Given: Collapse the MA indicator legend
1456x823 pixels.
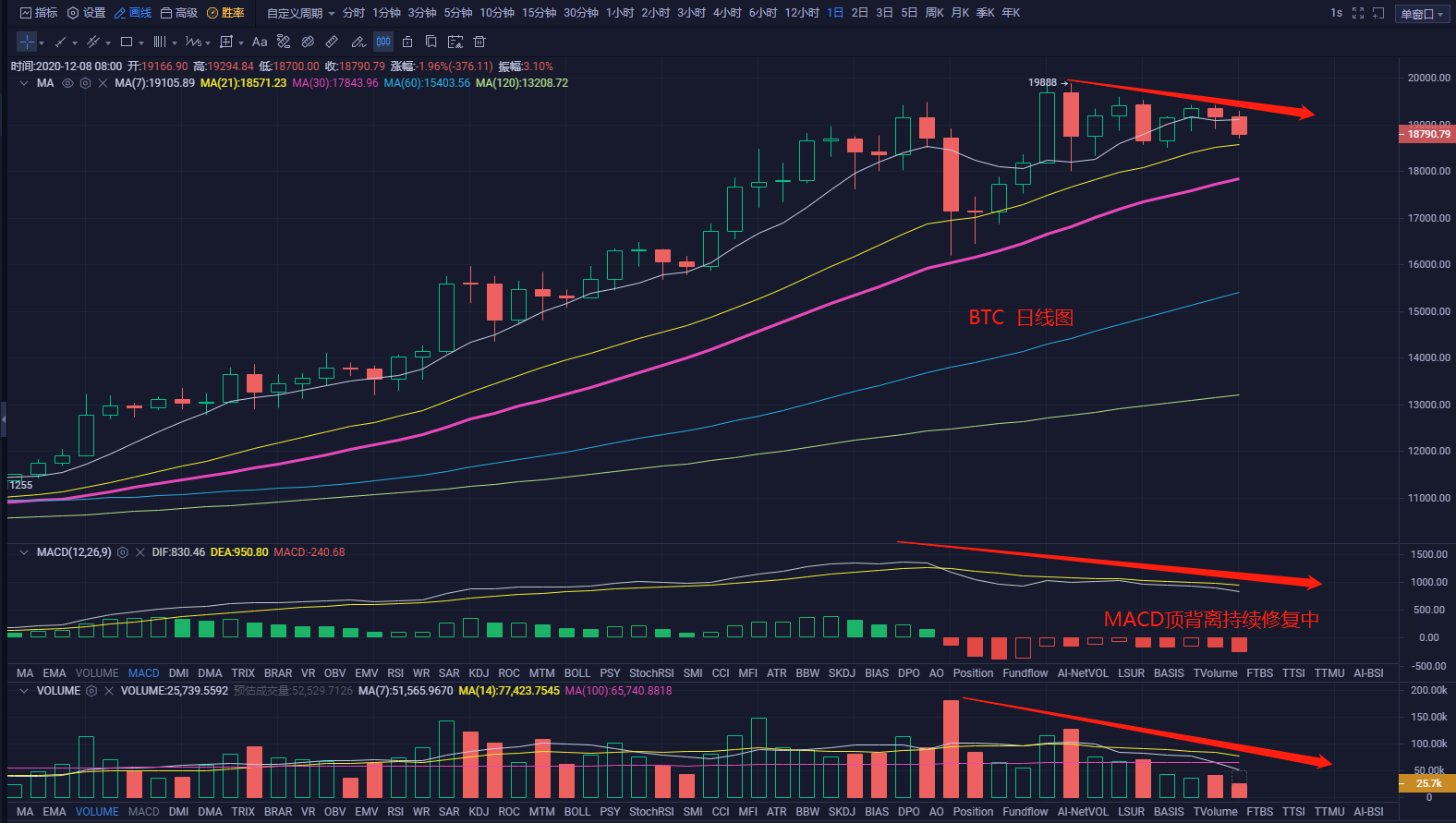Looking at the screenshot, I should (x=23, y=83).
